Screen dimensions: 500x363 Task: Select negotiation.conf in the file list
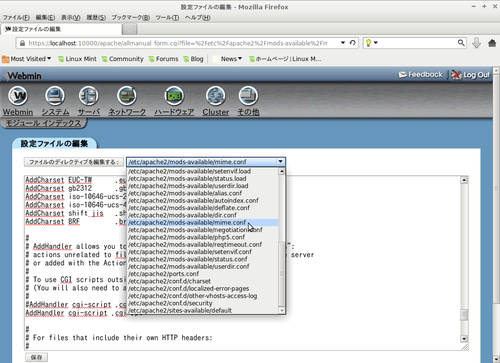[203, 230]
